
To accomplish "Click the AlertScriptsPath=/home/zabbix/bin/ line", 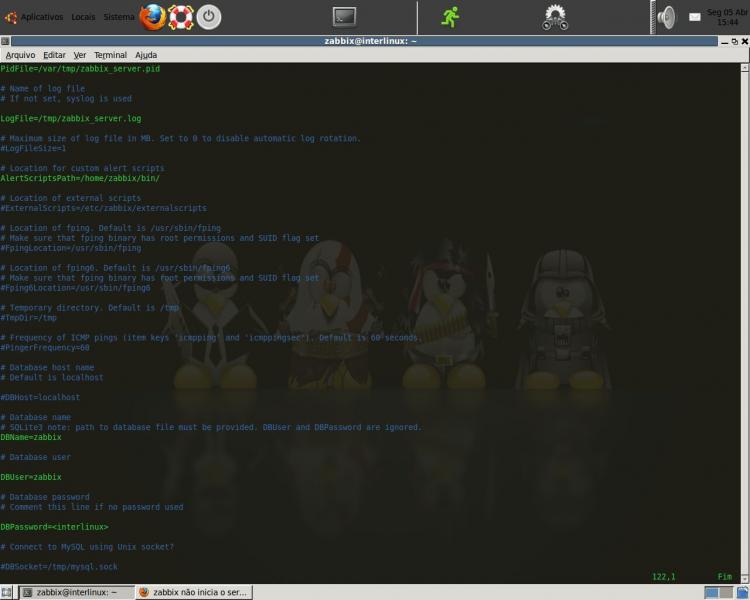I will 80,178.
